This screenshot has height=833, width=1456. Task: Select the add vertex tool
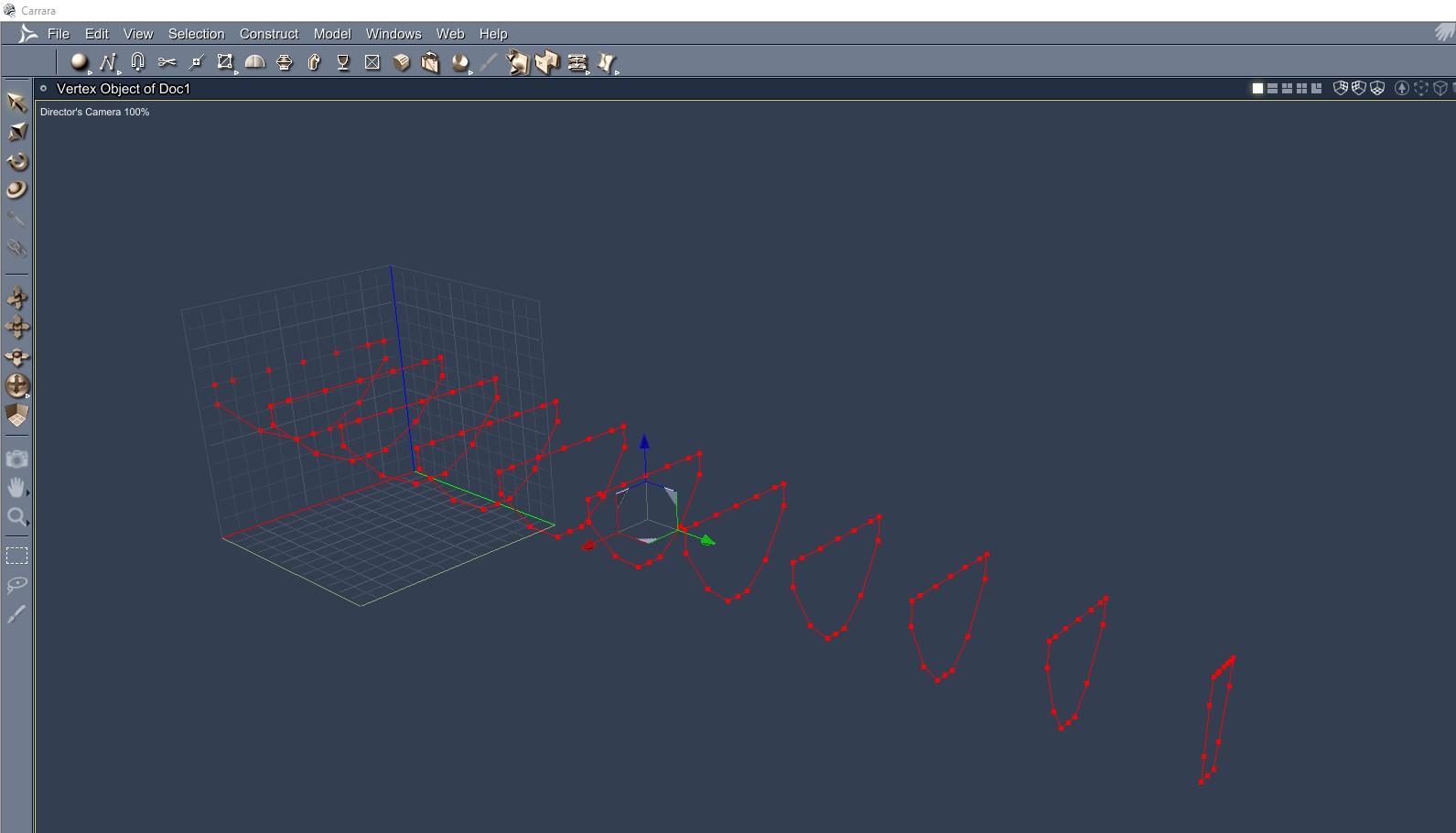(x=196, y=62)
